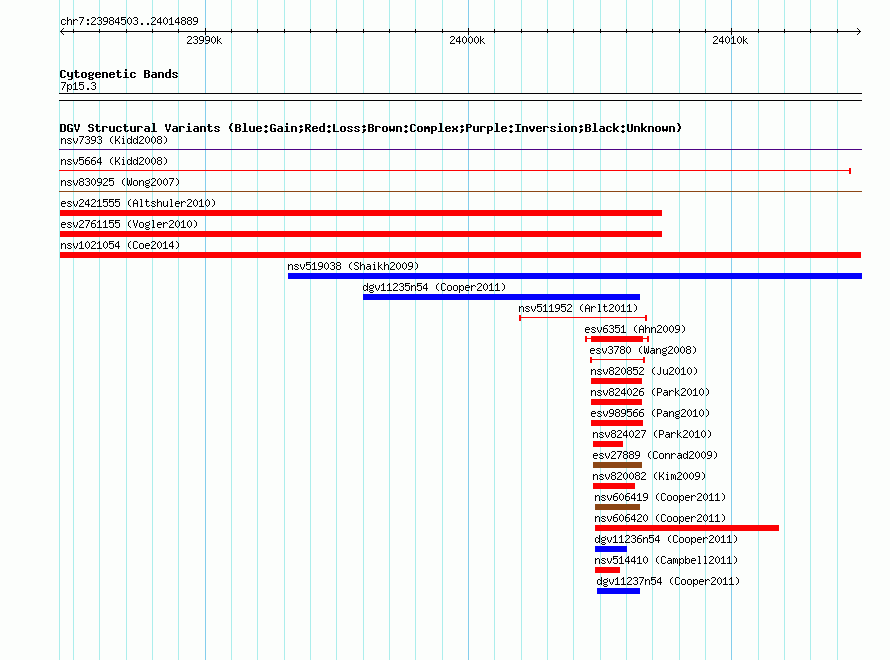890x660 pixels.
Task: Click the right arrow of the ruler
Action: click(858, 31)
